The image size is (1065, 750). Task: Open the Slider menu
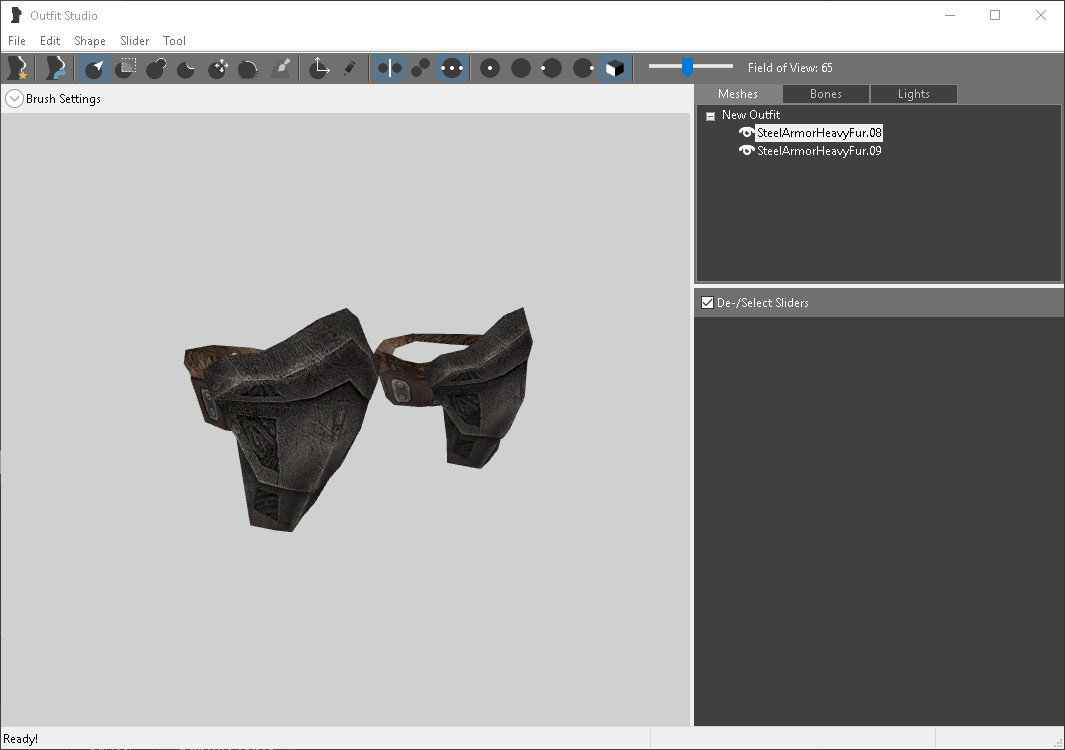coord(134,41)
